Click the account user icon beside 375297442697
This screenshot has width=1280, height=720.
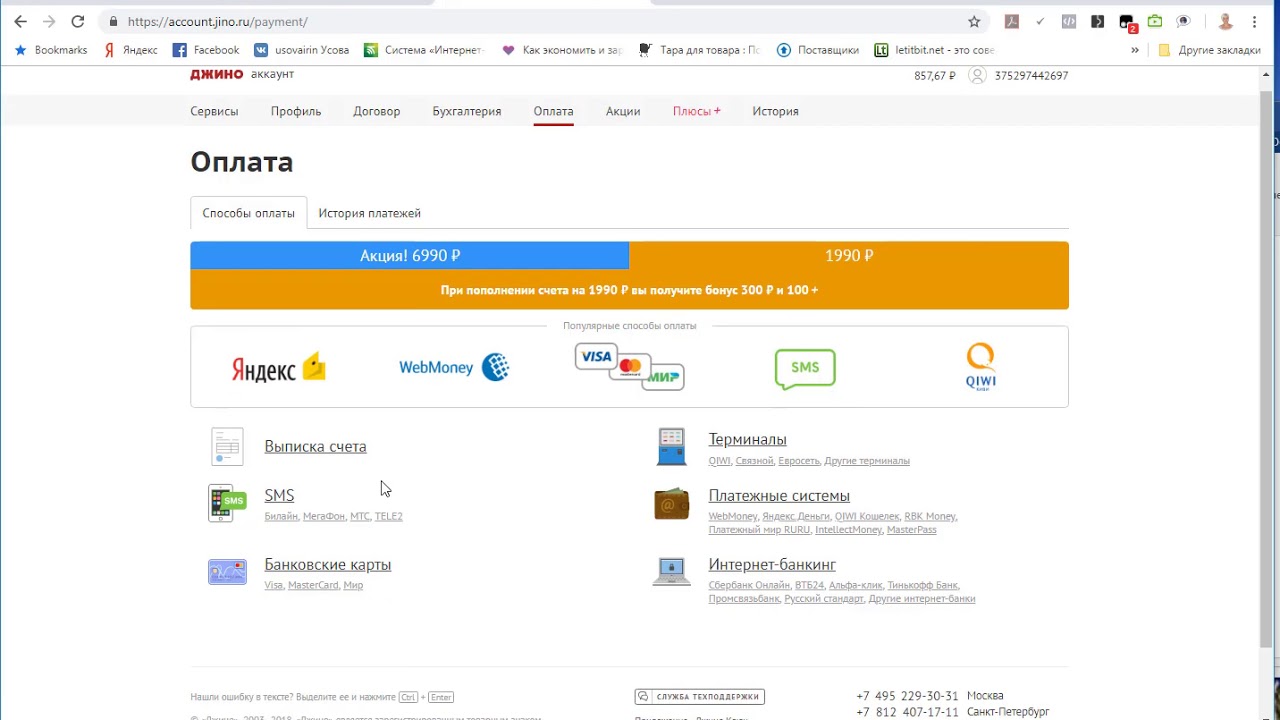pyautogui.click(x=977, y=75)
